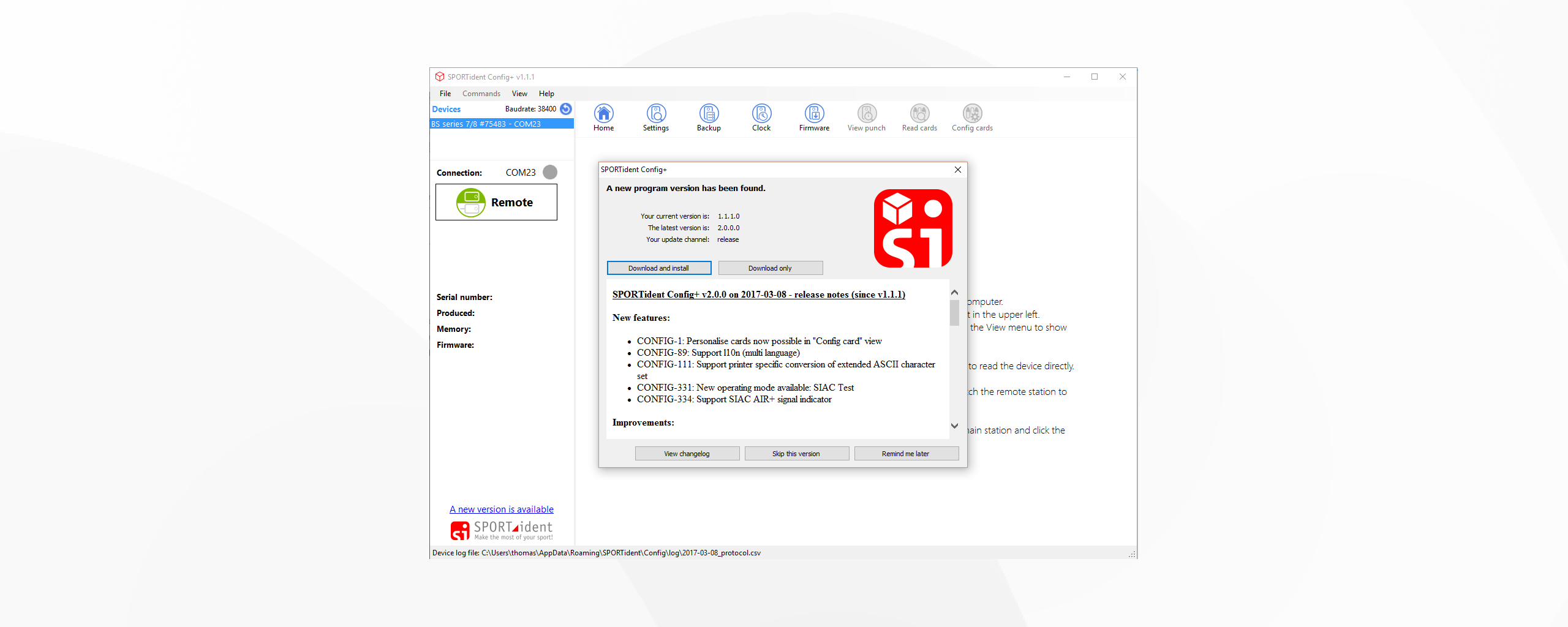Click Download only button
This screenshot has height=627, width=1568.
pyautogui.click(x=771, y=268)
